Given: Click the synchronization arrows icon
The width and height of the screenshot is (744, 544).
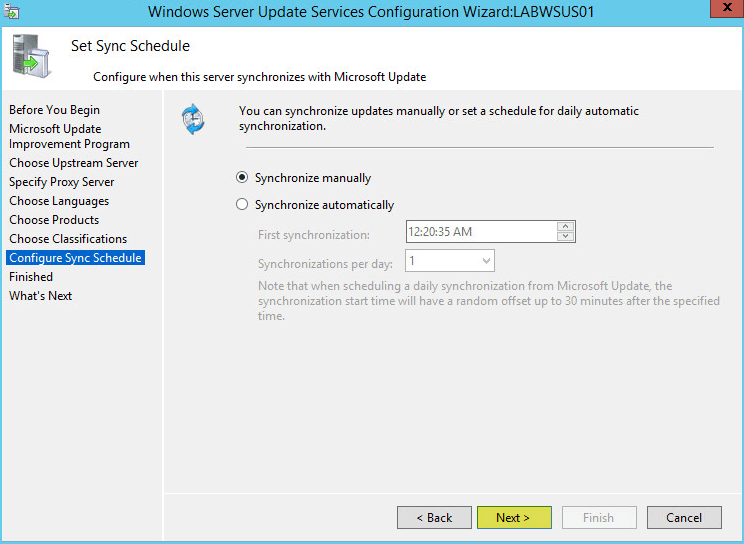Looking at the screenshot, I should pyautogui.click(x=193, y=119).
